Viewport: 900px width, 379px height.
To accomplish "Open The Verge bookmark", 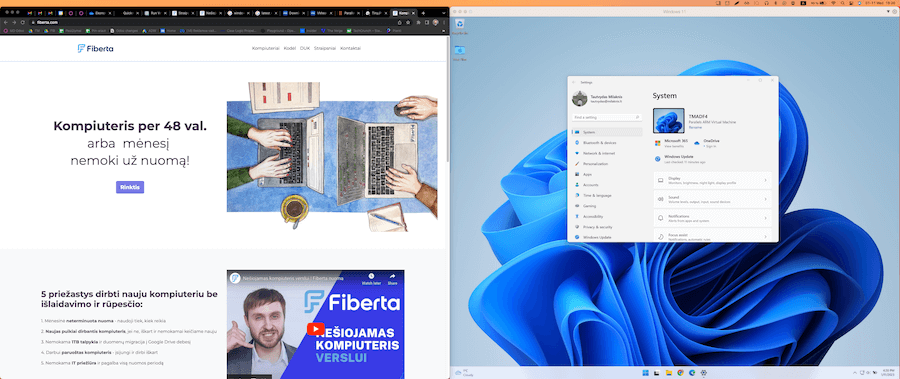I will pyautogui.click(x=332, y=30).
